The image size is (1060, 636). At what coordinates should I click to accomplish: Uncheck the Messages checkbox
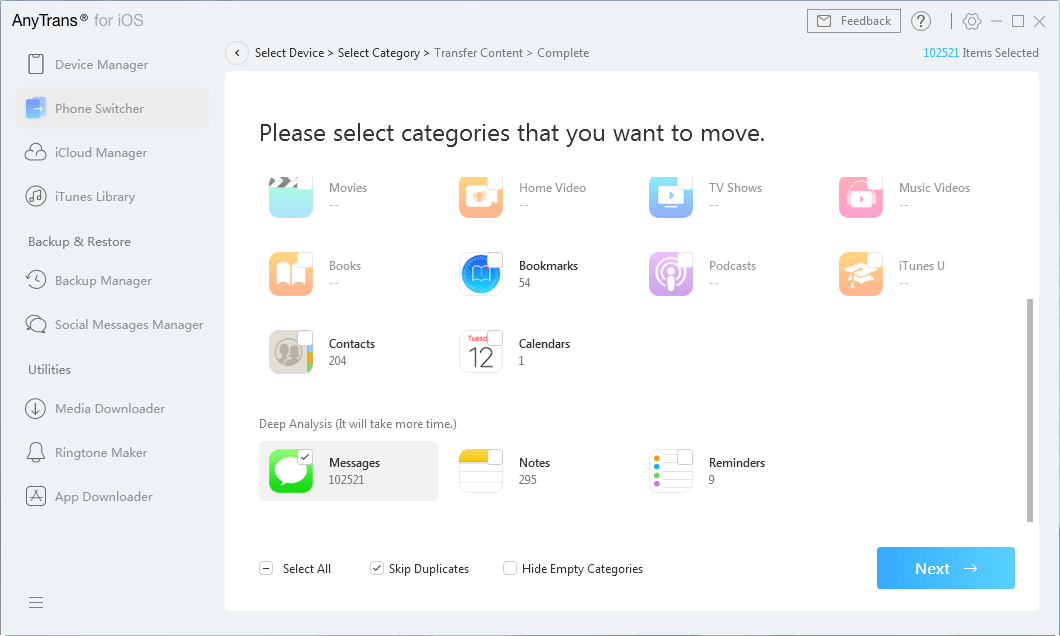(305, 457)
